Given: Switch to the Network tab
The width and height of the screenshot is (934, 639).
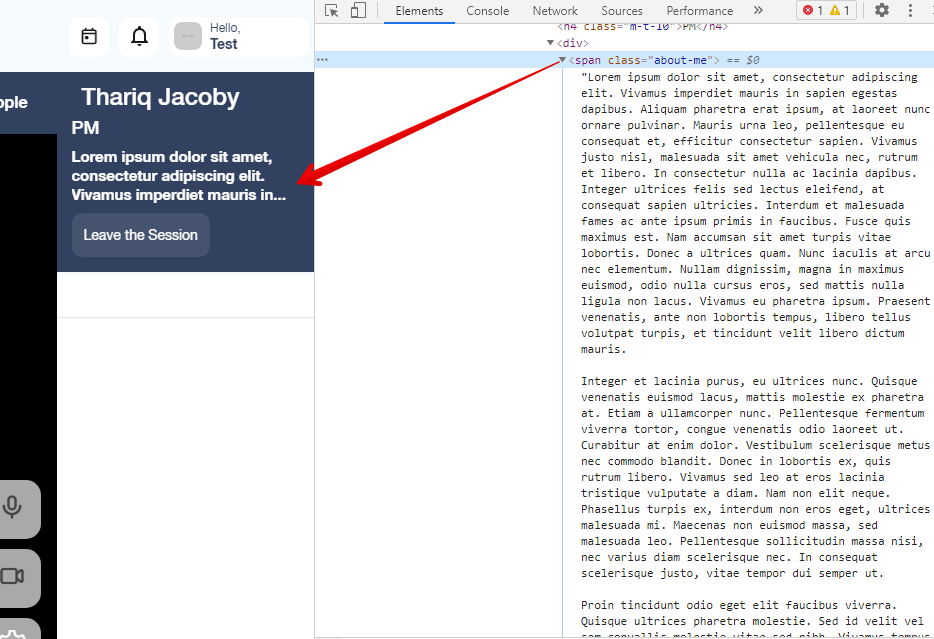Looking at the screenshot, I should (555, 11).
